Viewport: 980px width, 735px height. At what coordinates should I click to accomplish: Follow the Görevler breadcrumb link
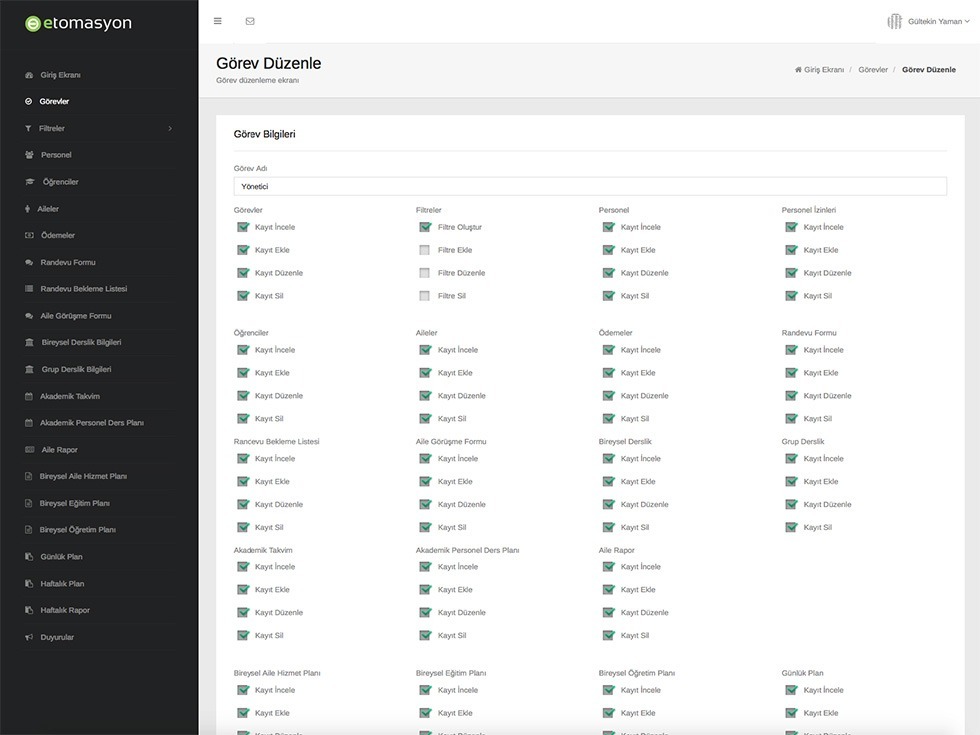tap(872, 69)
